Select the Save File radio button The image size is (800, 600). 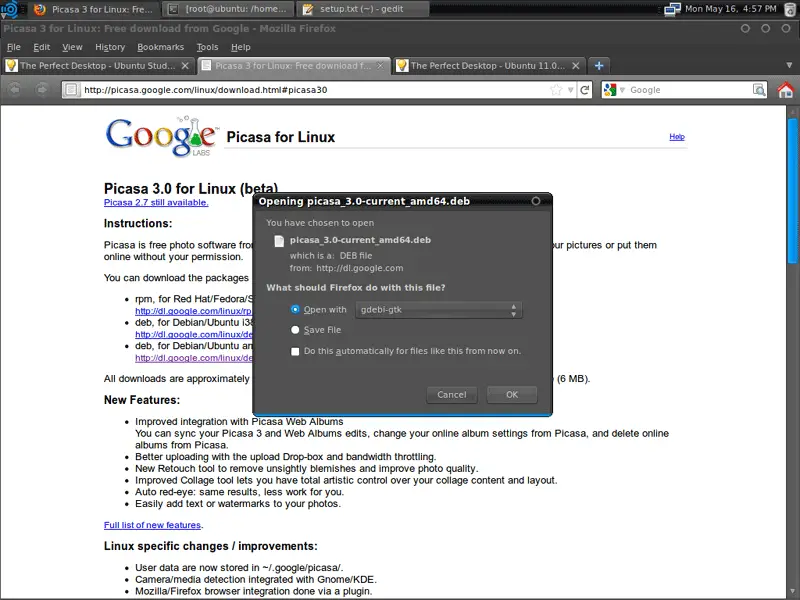click(x=295, y=330)
